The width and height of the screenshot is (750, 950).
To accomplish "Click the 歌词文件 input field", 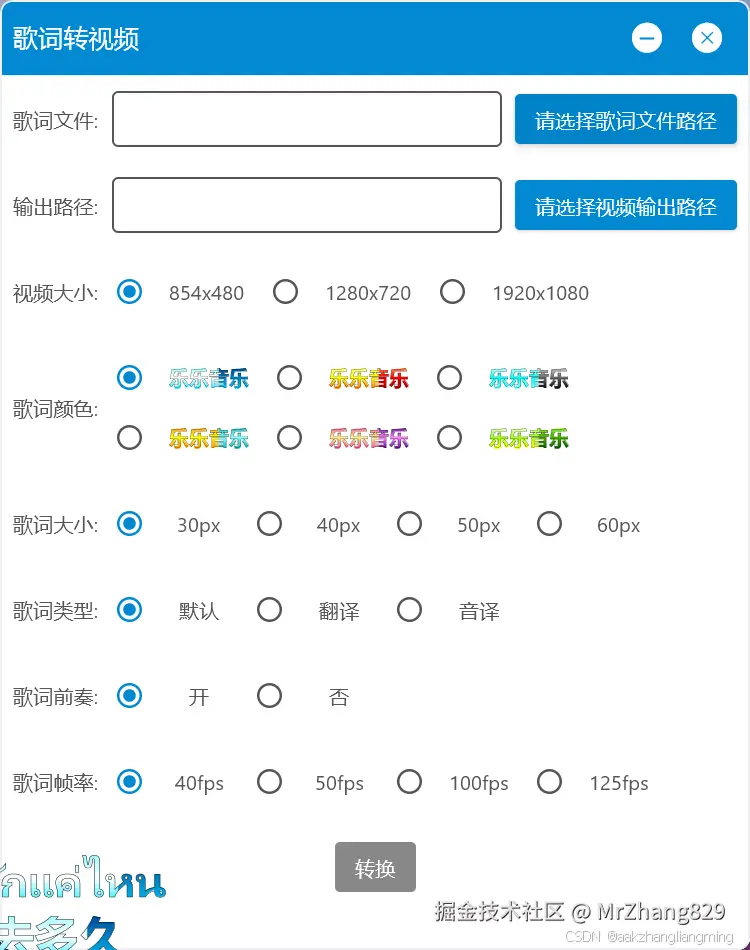I will [306, 118].
